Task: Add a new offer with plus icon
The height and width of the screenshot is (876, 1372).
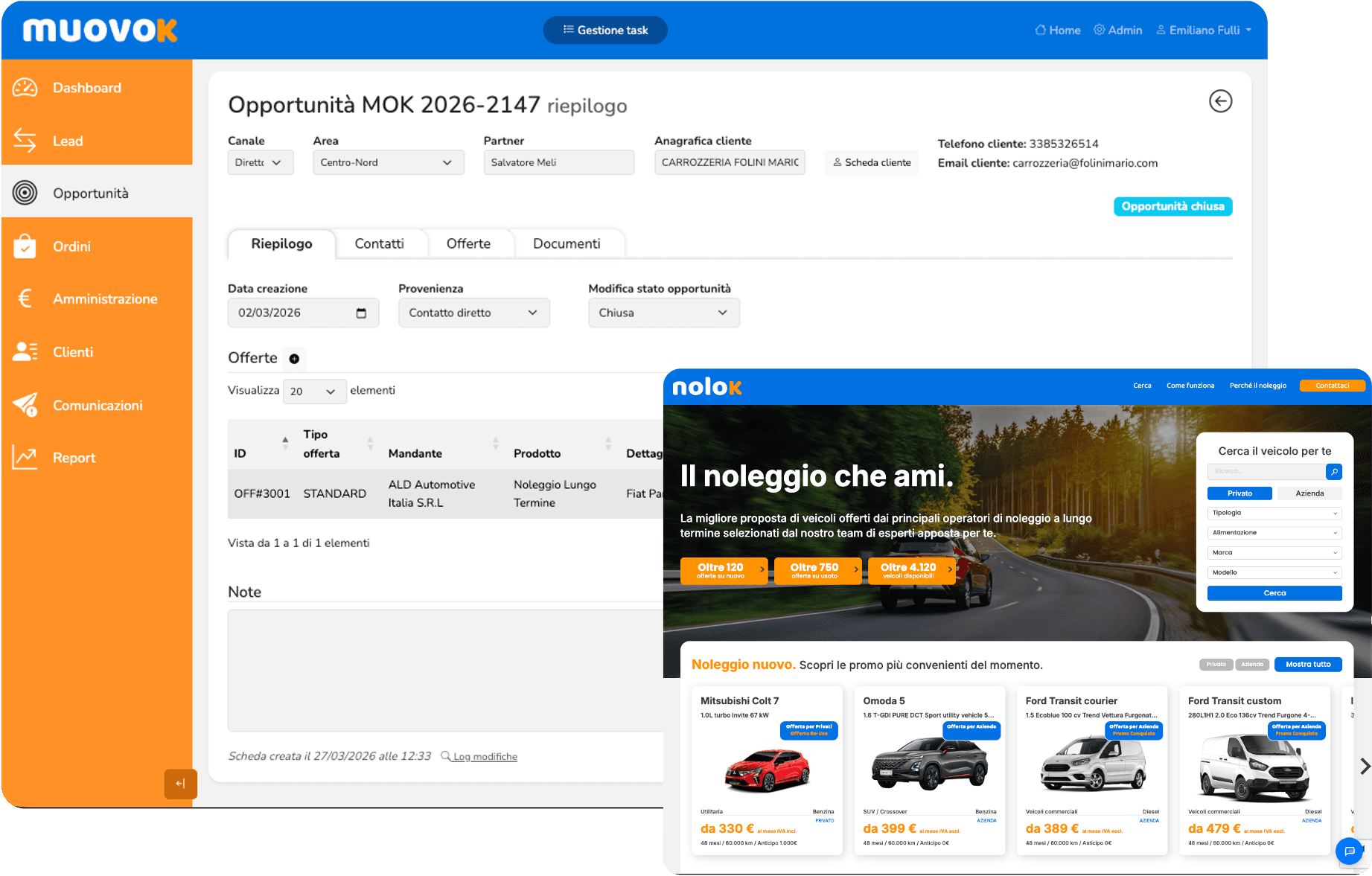Action: pos(294,359)
